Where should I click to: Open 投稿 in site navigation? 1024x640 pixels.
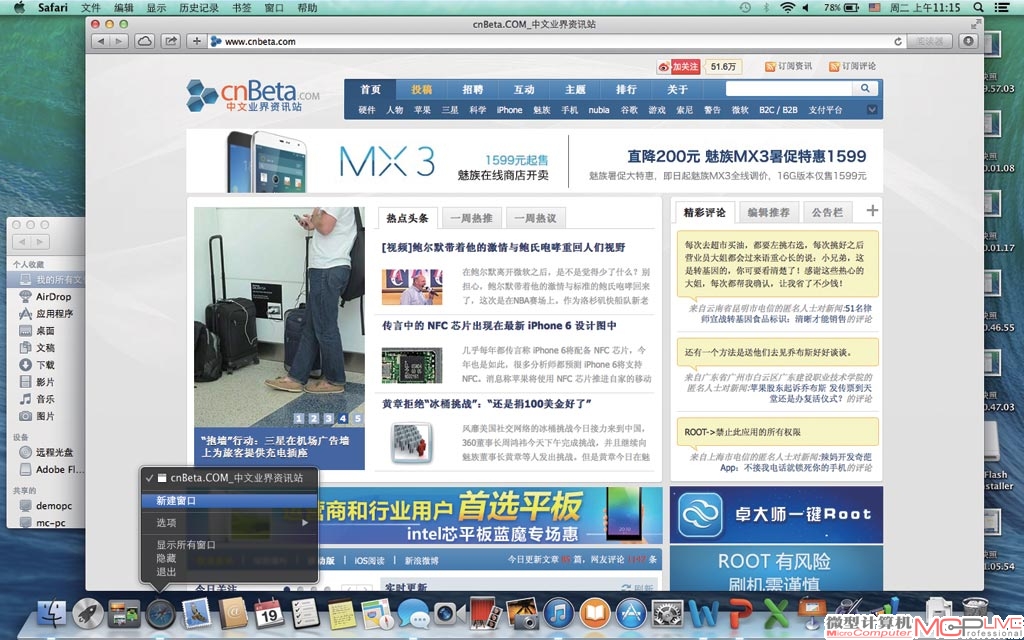point(421,89)
